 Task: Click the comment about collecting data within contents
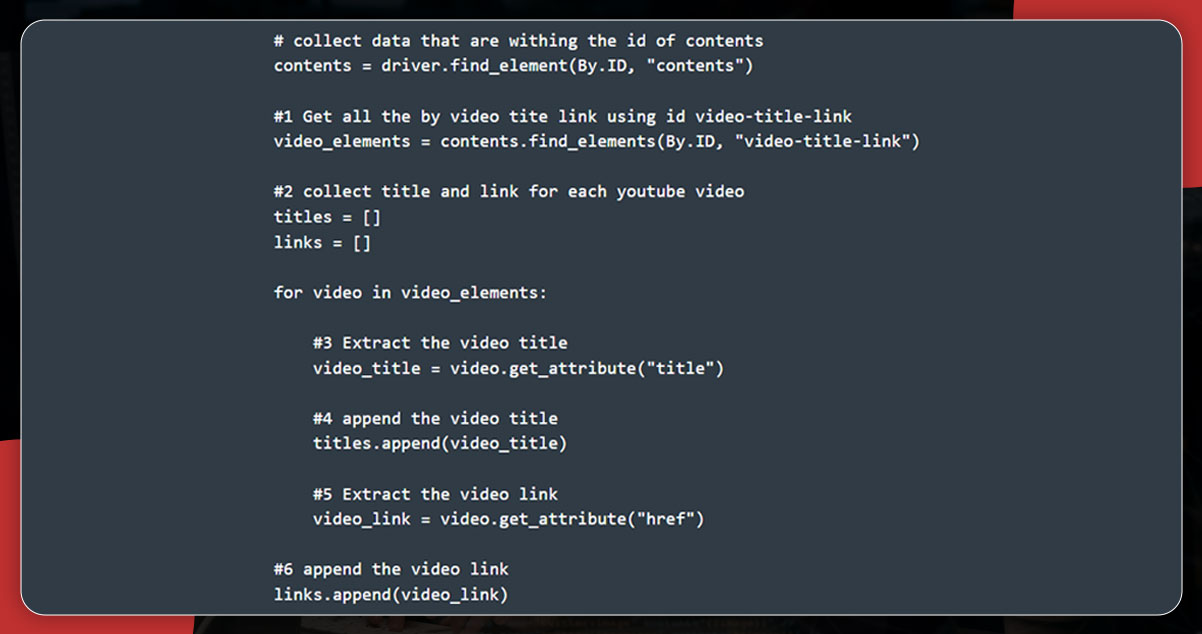(518, 41)
